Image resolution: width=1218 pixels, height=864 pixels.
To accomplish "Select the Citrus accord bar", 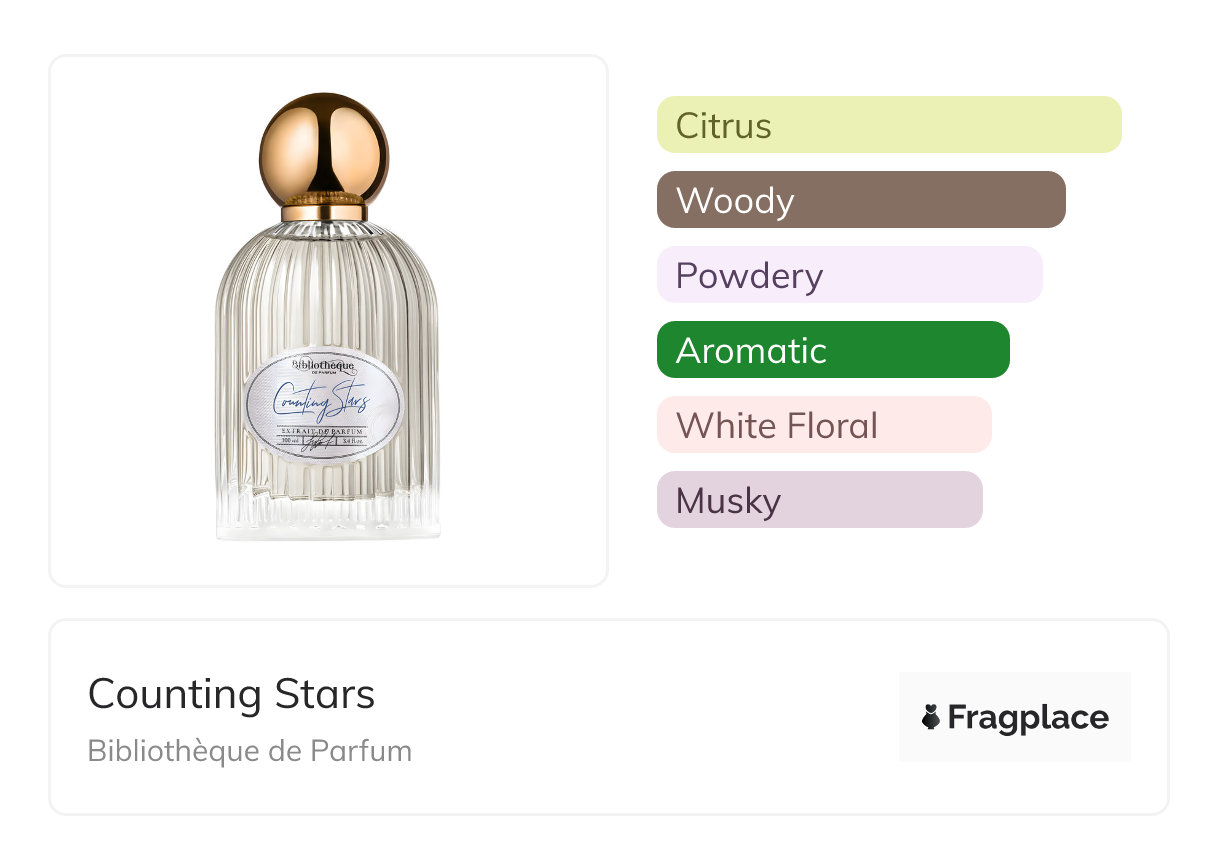I will click(888, 125).
